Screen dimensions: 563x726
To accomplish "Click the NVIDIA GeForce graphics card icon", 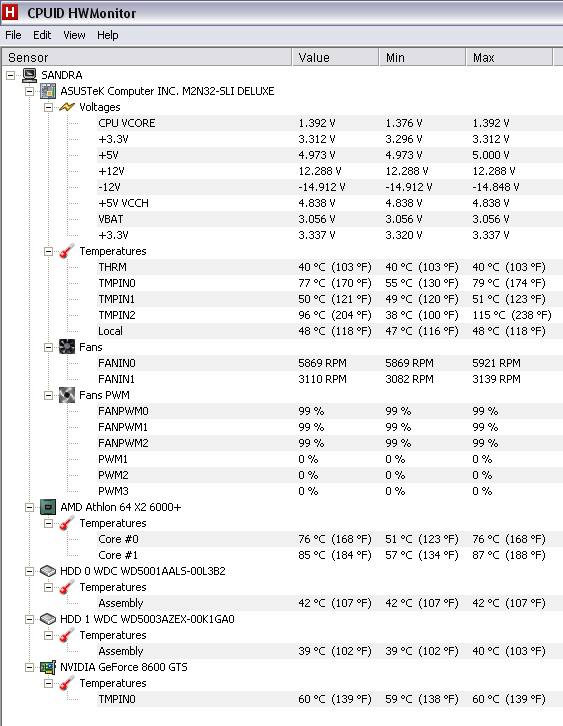I will [x=48, y=667].
